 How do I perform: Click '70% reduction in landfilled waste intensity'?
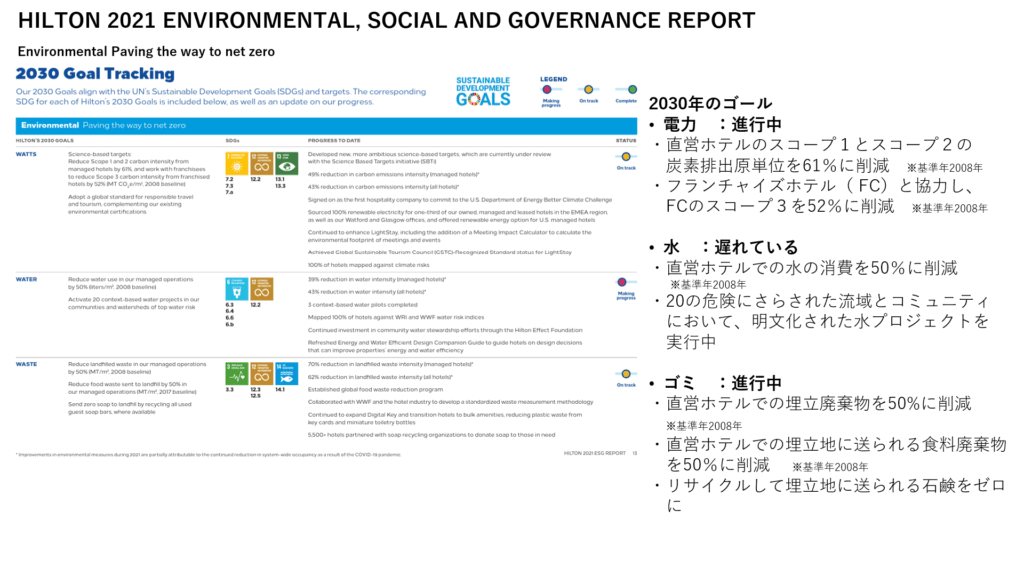391,365
